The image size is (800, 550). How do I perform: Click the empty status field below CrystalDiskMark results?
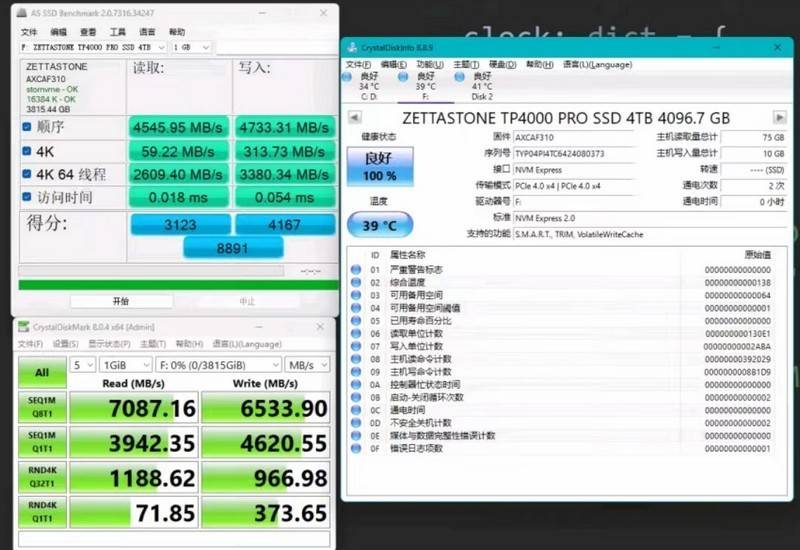pos(174,538)
